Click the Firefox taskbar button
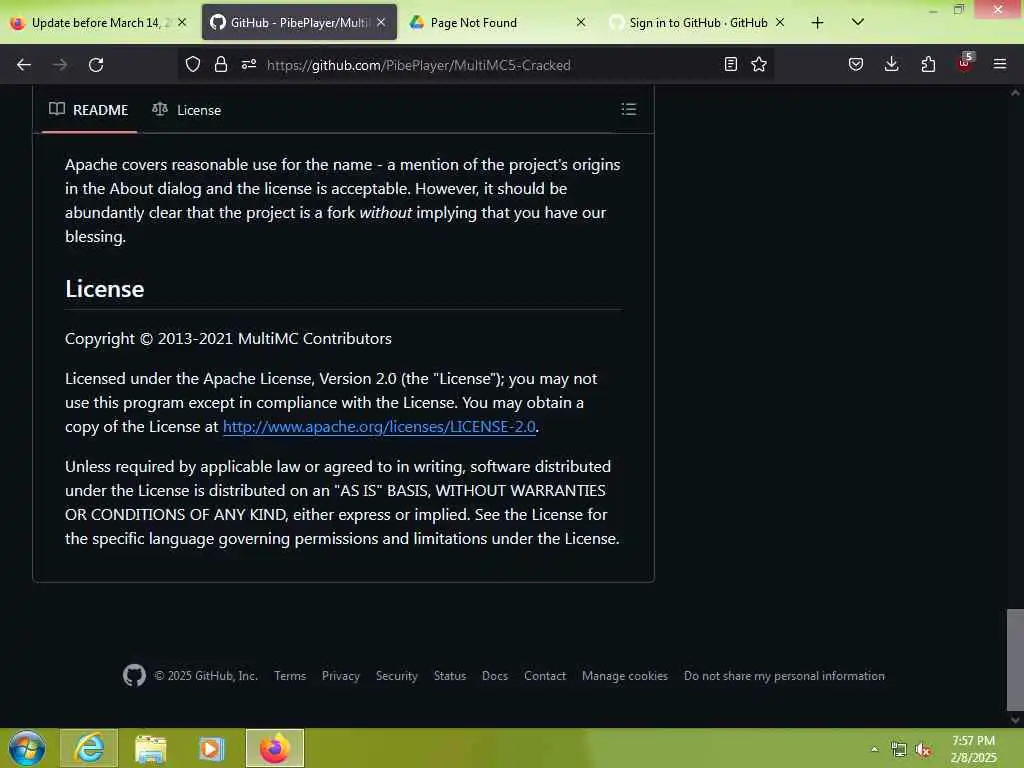The image size is (1024, 768). (275, 748)
